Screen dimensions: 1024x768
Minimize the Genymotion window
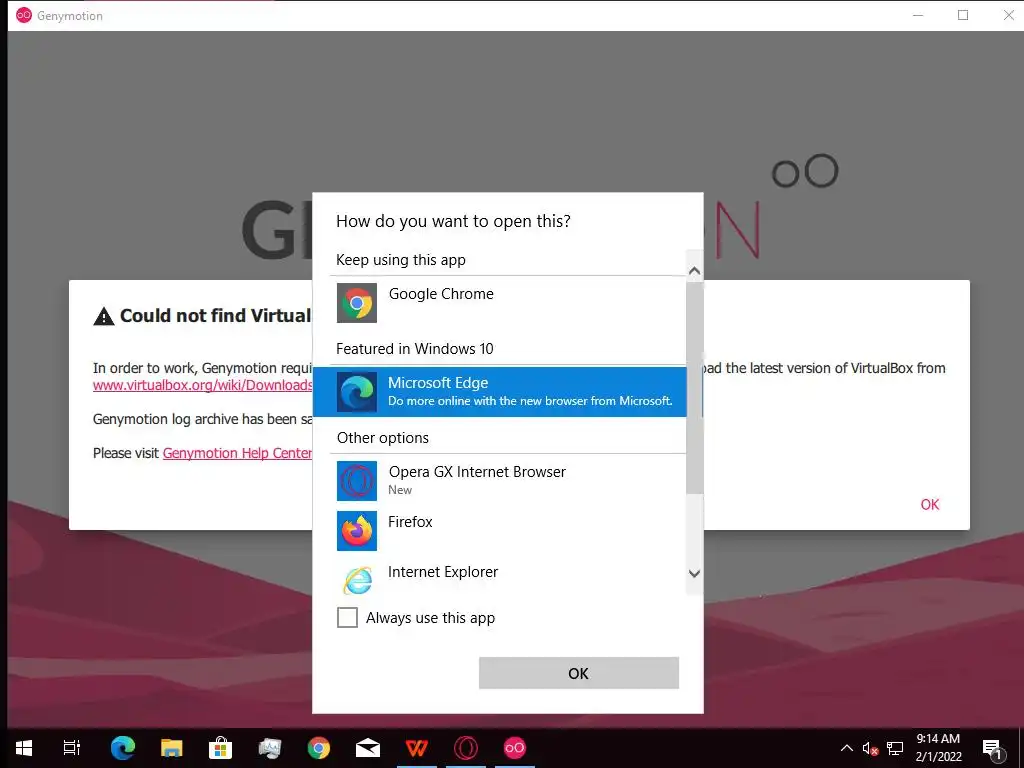click(918, 15)
